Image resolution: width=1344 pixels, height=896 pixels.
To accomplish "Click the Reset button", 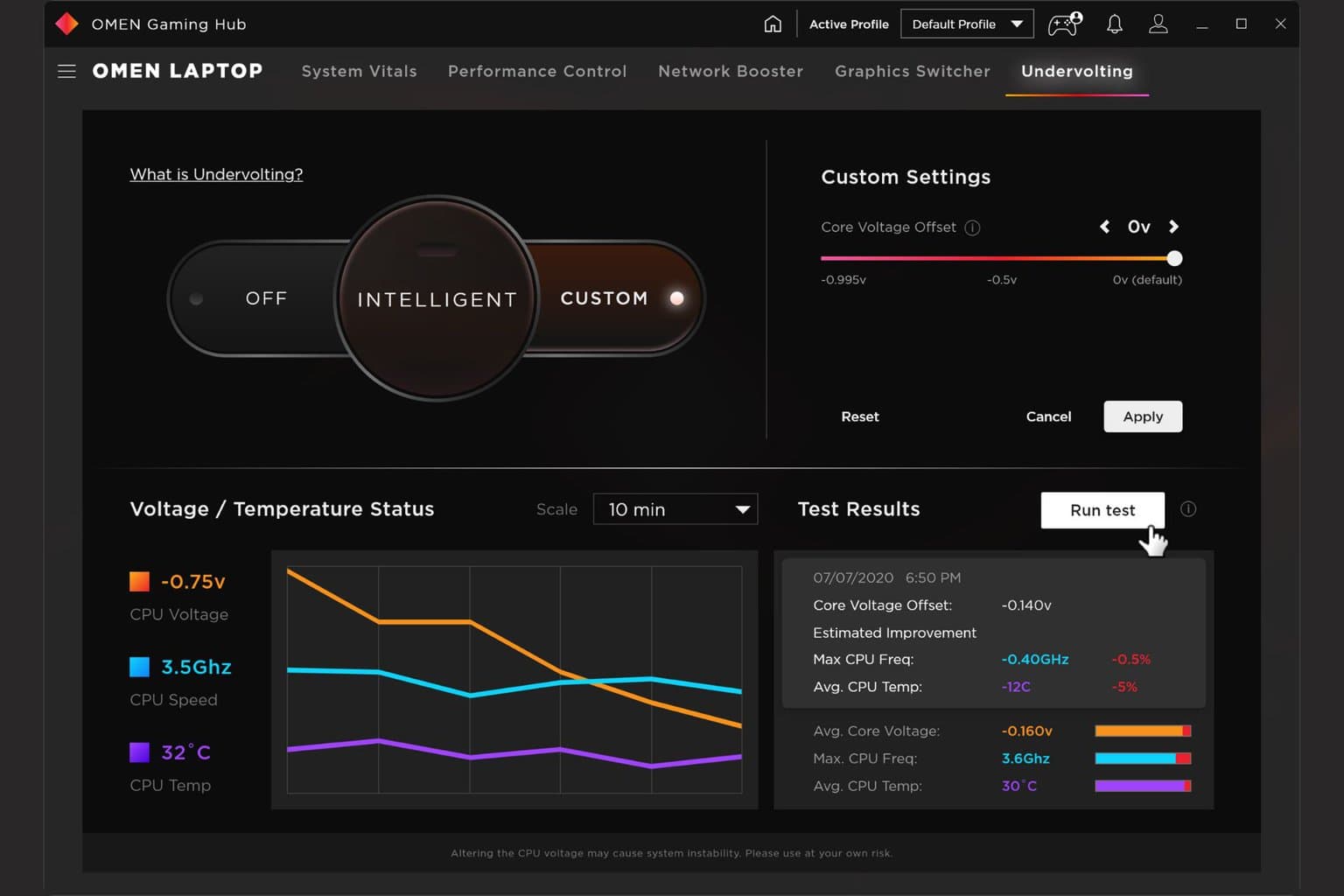I will pyautogui.click(x=860, y=416).
